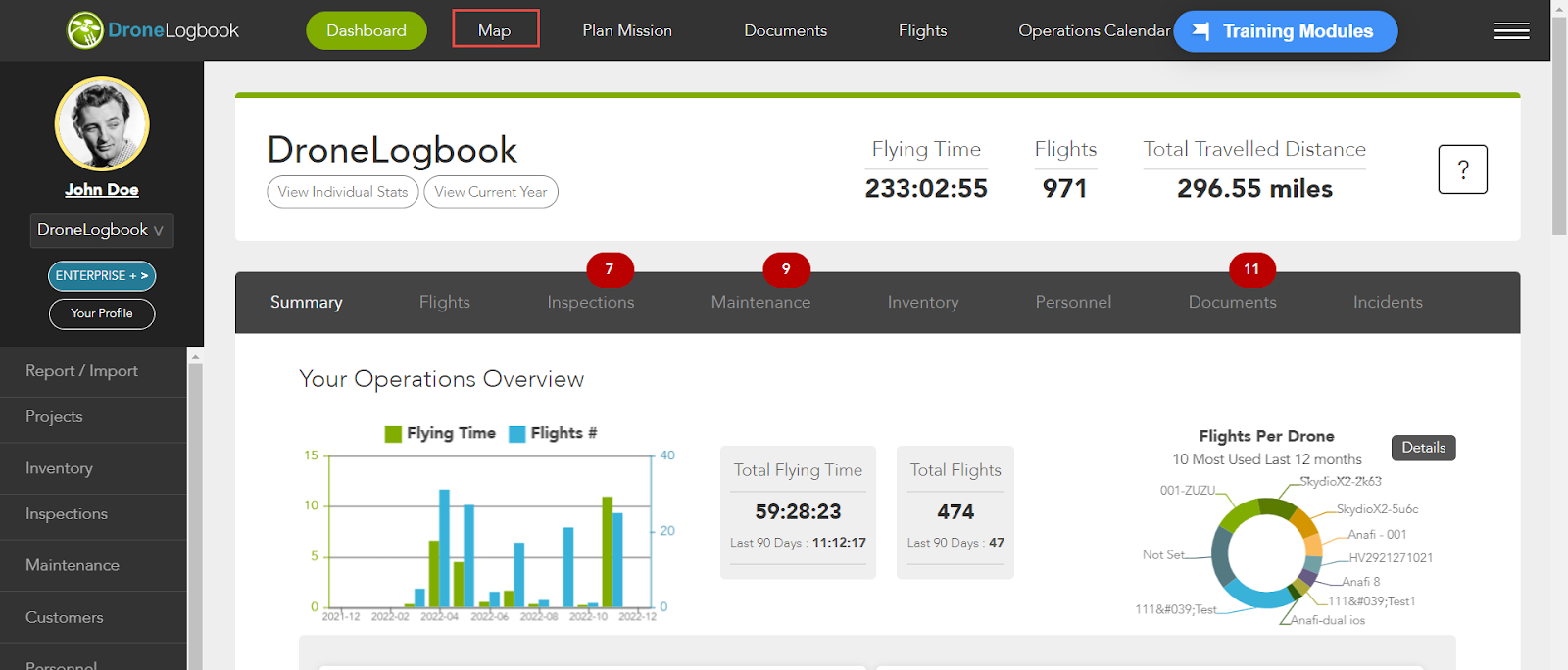Screen dimensions: 1568x670
Task: Click the Flights Per Drone donut chart
Action: click(1266, 553)
